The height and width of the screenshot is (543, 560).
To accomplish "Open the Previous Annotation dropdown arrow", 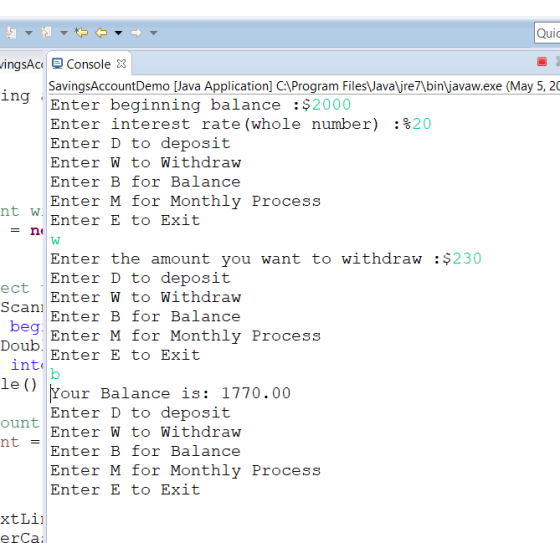I will pos(64,33).
